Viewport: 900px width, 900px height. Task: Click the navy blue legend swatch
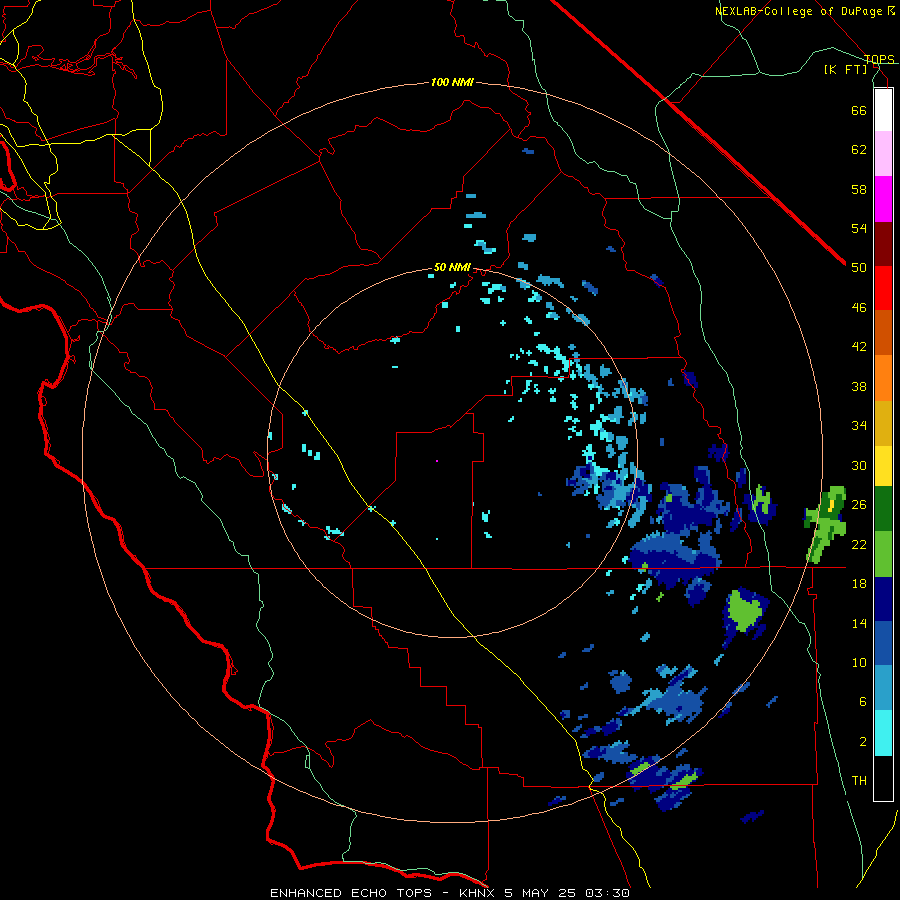pos(883,599)
